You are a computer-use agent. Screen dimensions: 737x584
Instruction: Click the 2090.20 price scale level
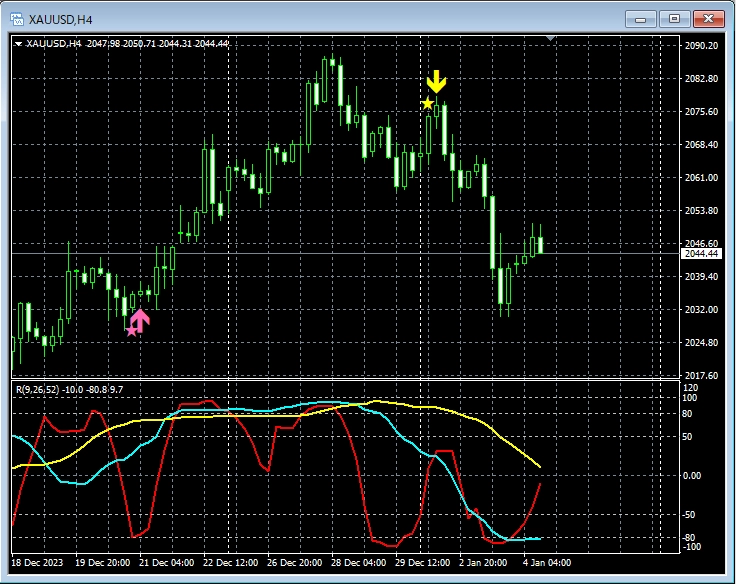pyautogui.click(x=699, y=46)
